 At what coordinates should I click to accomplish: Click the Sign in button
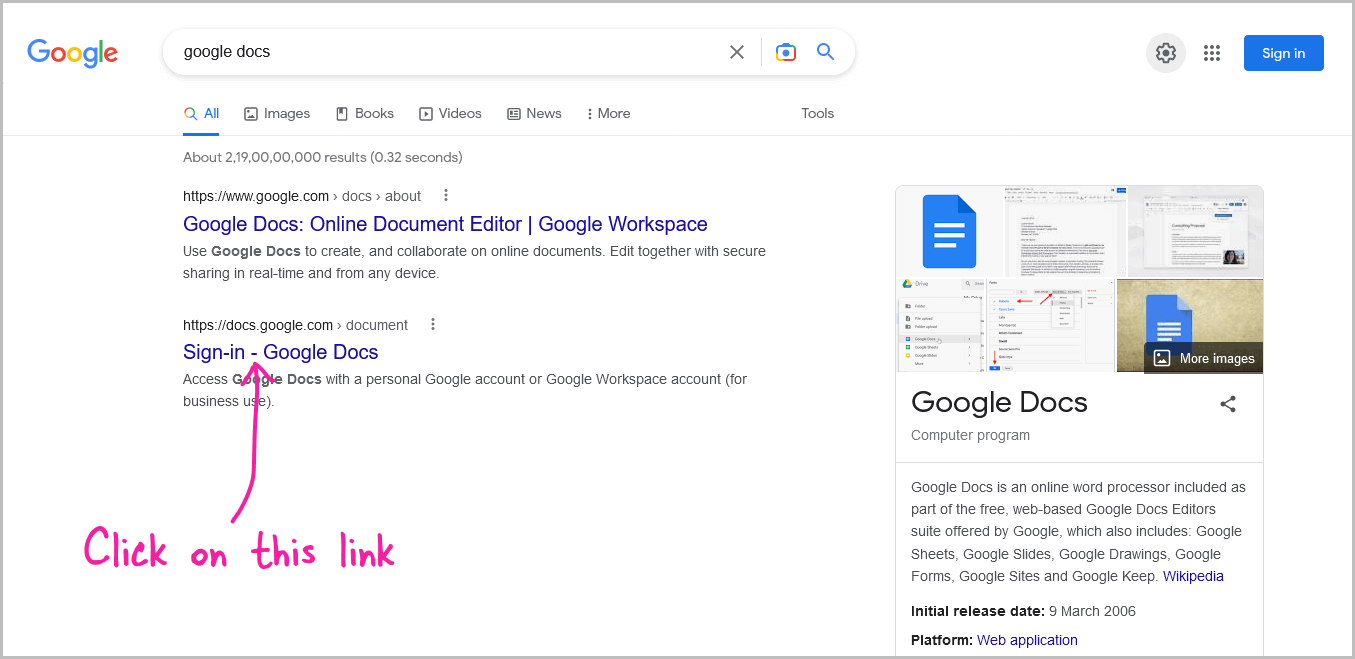1284,53
